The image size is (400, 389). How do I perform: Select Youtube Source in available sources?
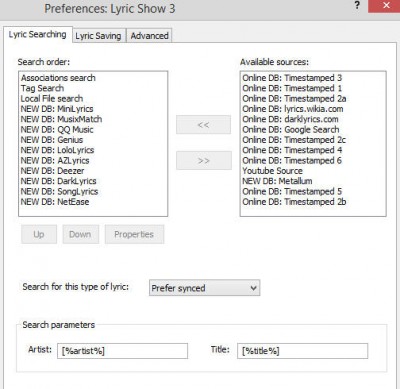pos(272,171)
